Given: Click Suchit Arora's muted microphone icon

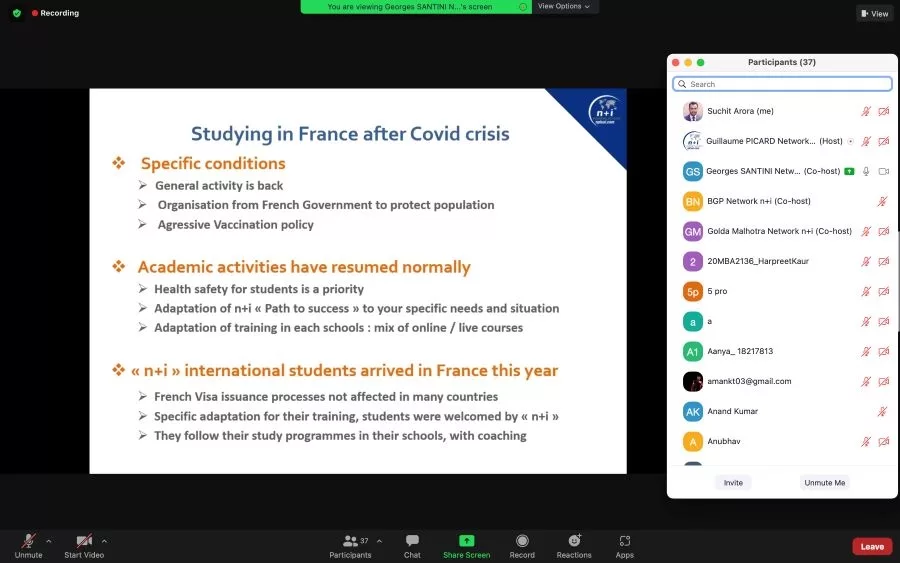Looking at the screenshot, I should pyautogui.click(x=866, y=111).
